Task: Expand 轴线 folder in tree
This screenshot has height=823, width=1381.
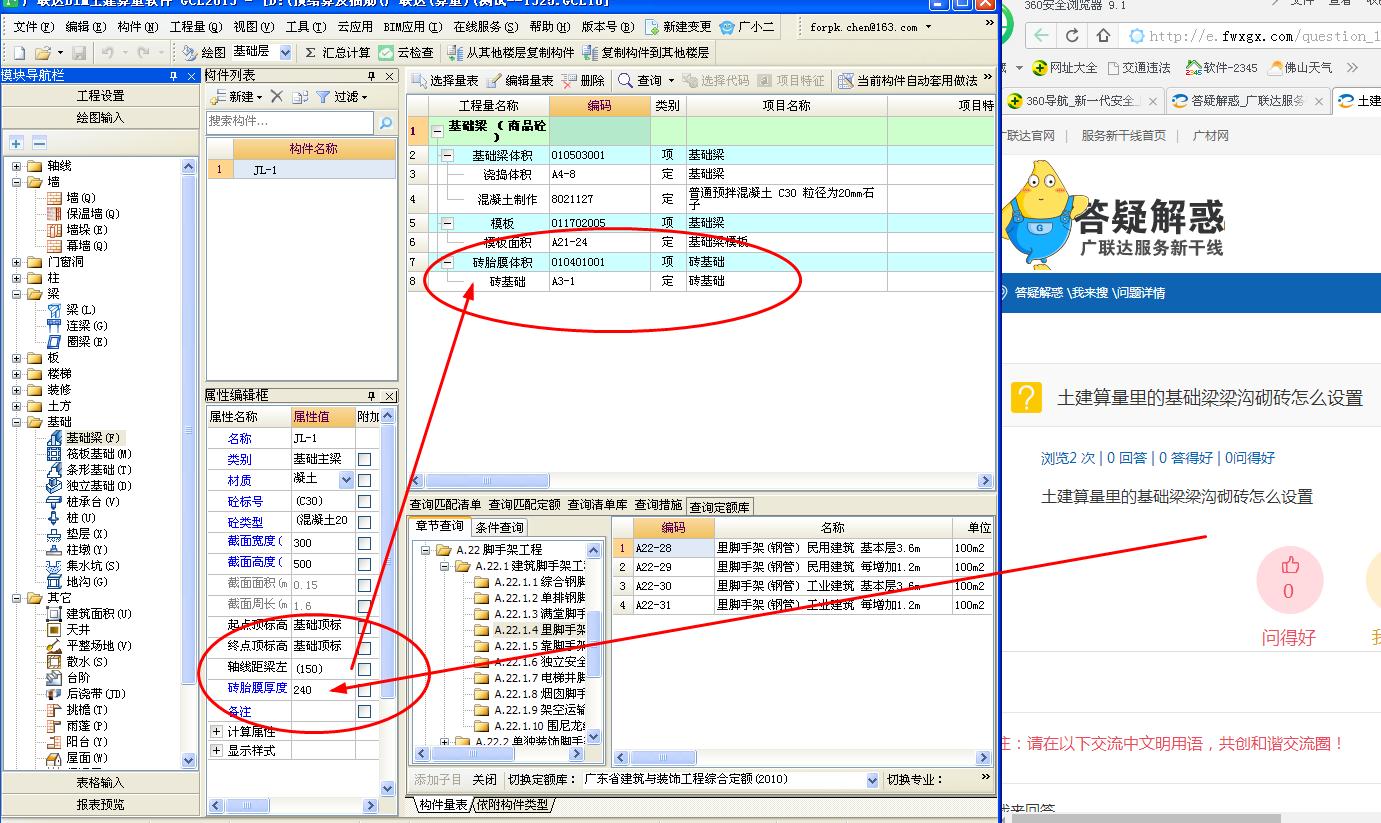Action: pyautogui.click(x=17, y=166)
